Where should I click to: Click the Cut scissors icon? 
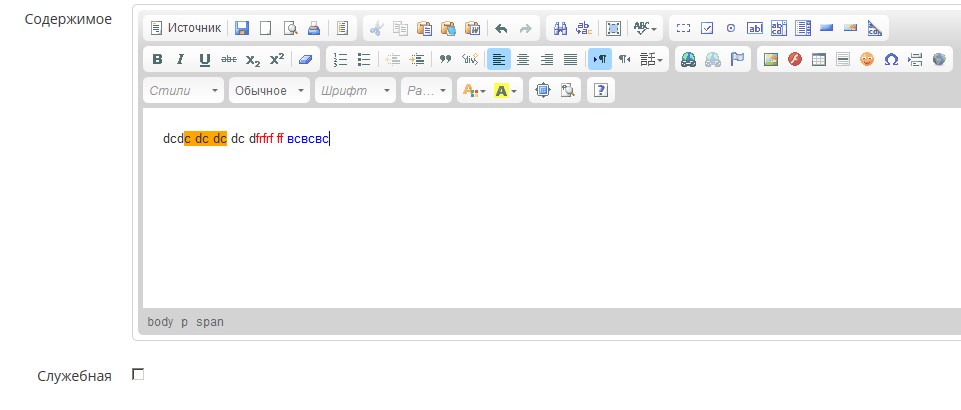pyautogui.click(x=376, y=28)
